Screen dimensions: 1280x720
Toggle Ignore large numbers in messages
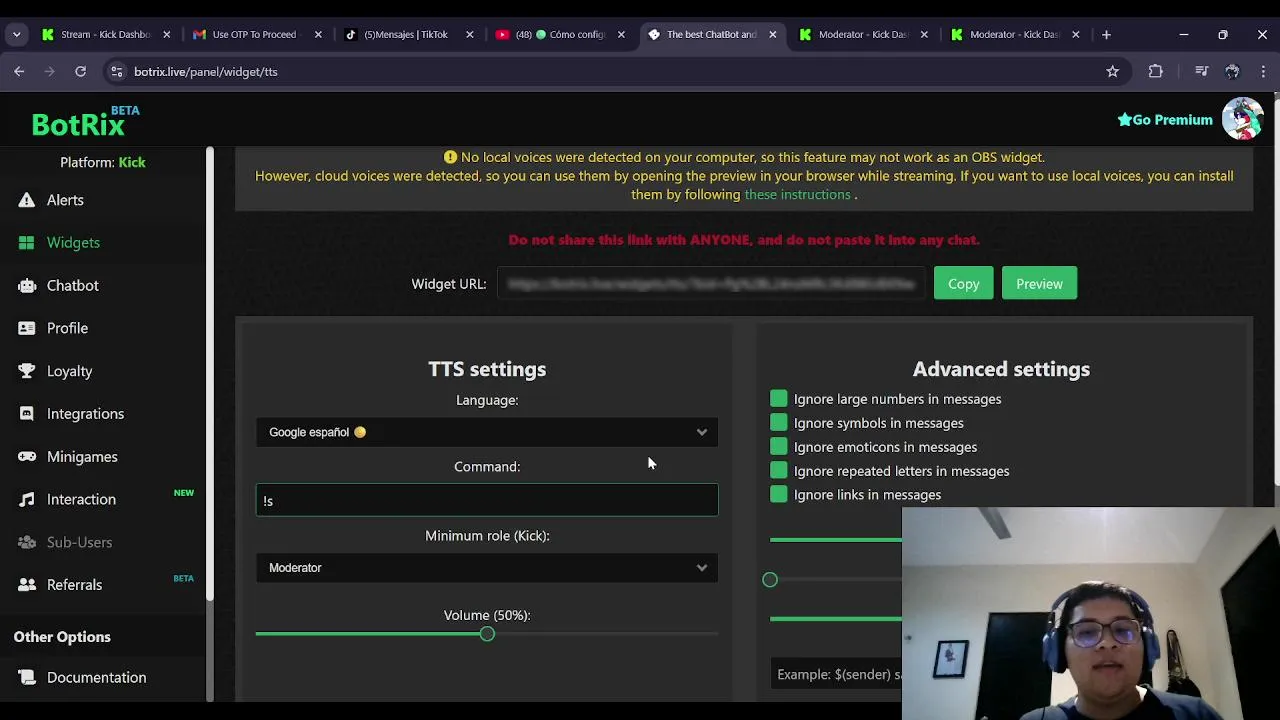(x=779, y=399)
